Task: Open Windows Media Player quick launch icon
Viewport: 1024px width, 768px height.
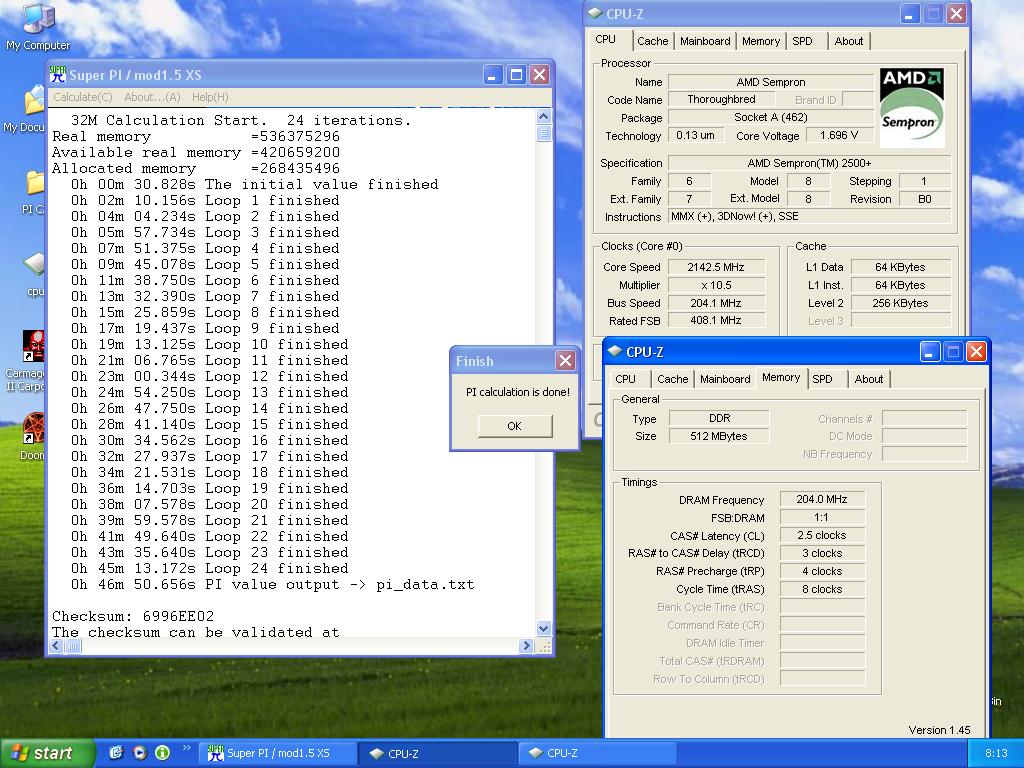Action: [139, 752]
